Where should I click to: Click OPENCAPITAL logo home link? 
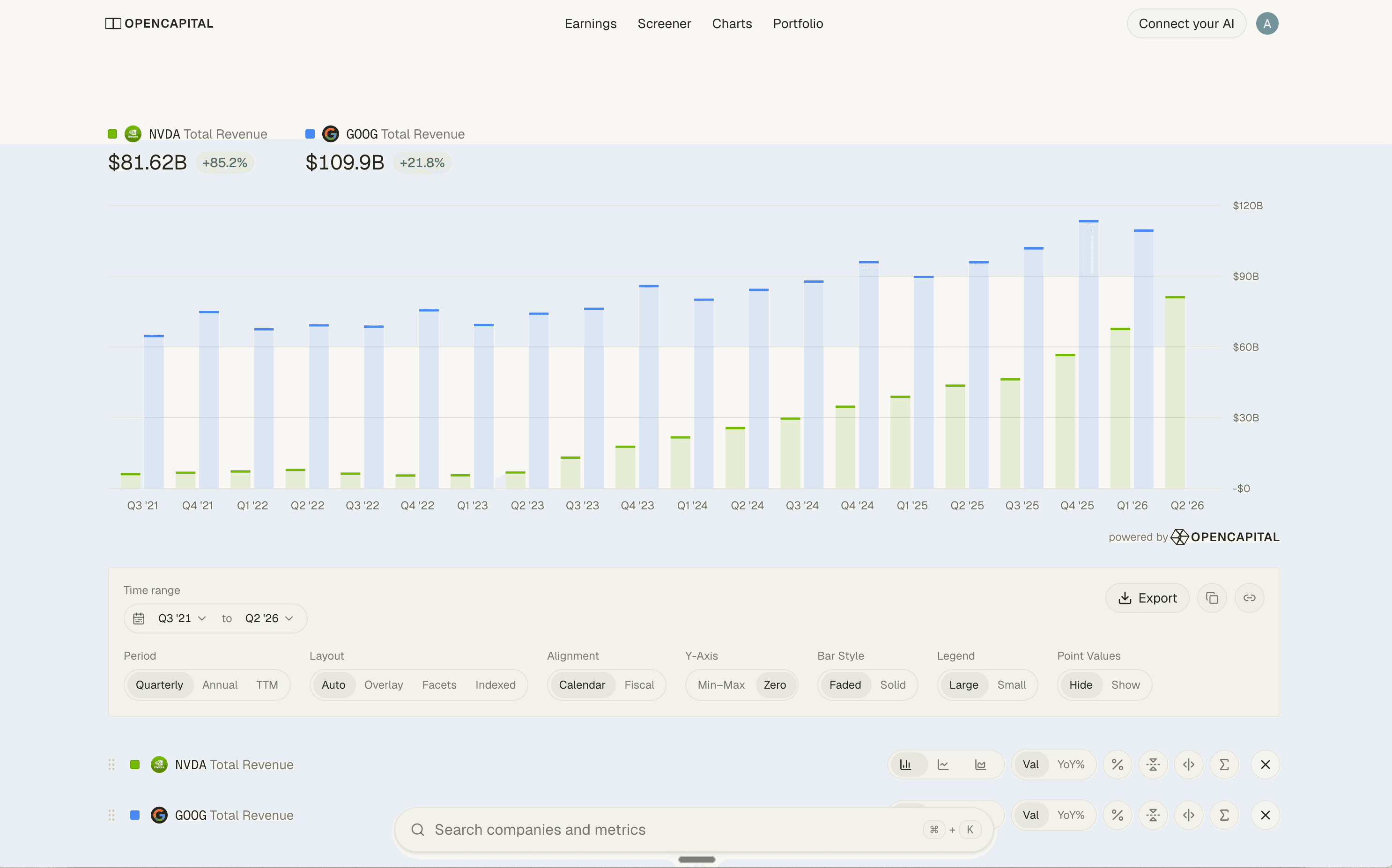[159, 23]
